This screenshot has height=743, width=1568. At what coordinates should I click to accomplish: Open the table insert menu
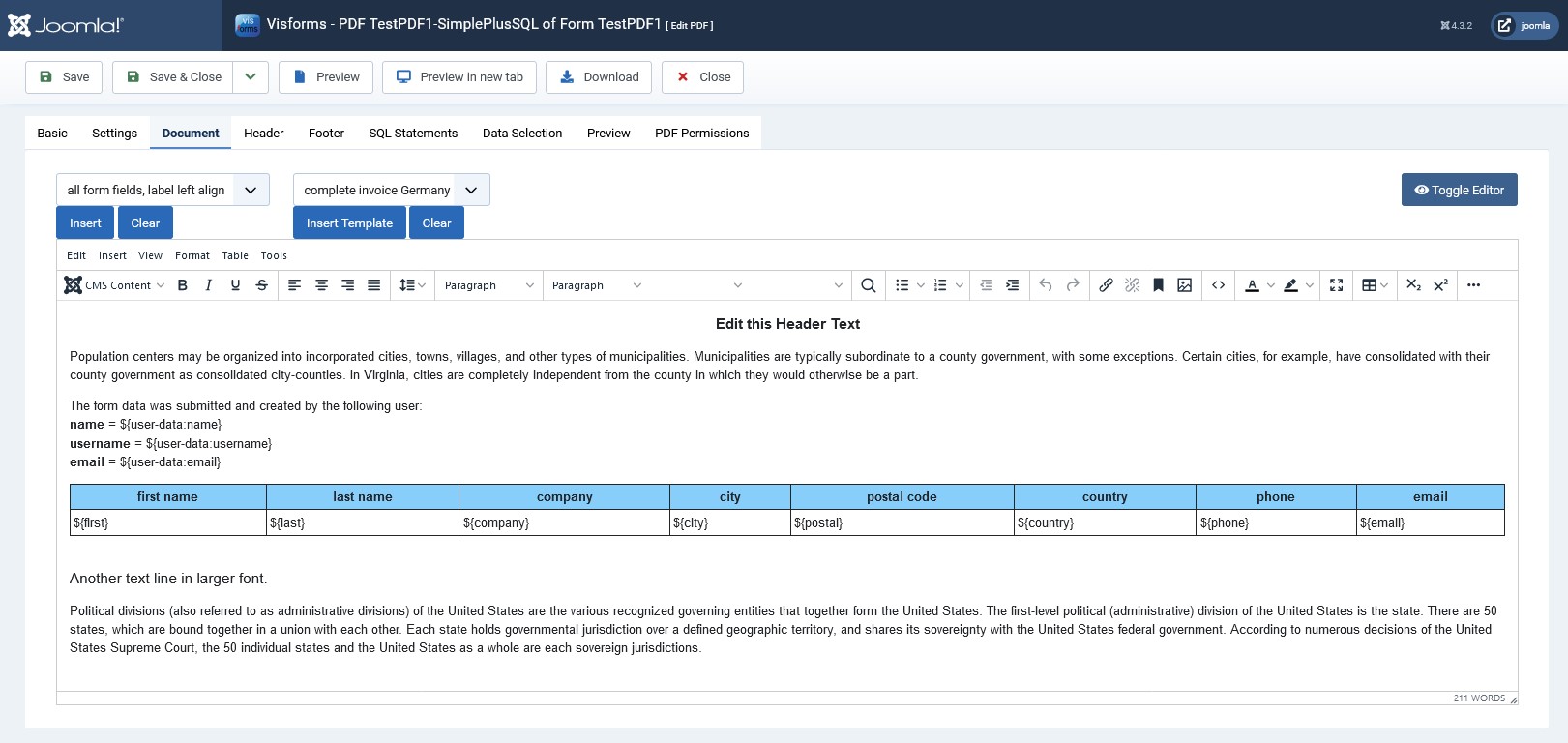[1375, 285]
